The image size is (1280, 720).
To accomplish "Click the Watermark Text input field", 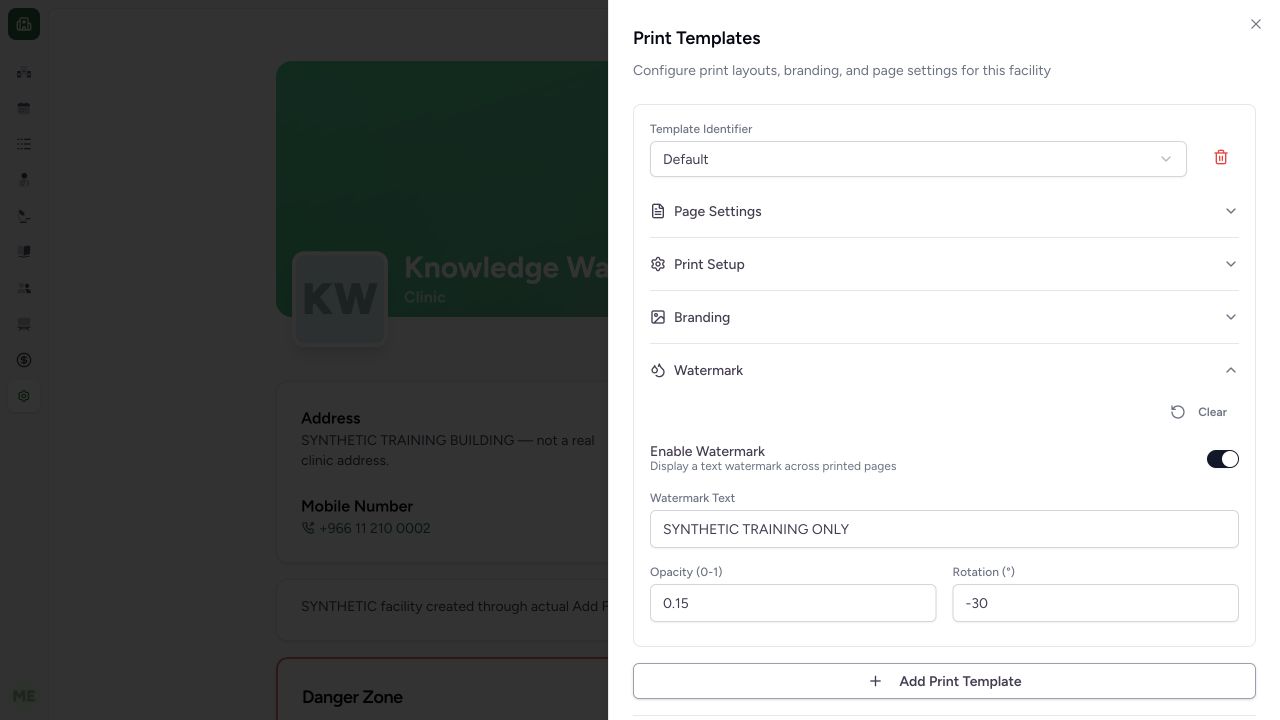I will coord(944,529).
